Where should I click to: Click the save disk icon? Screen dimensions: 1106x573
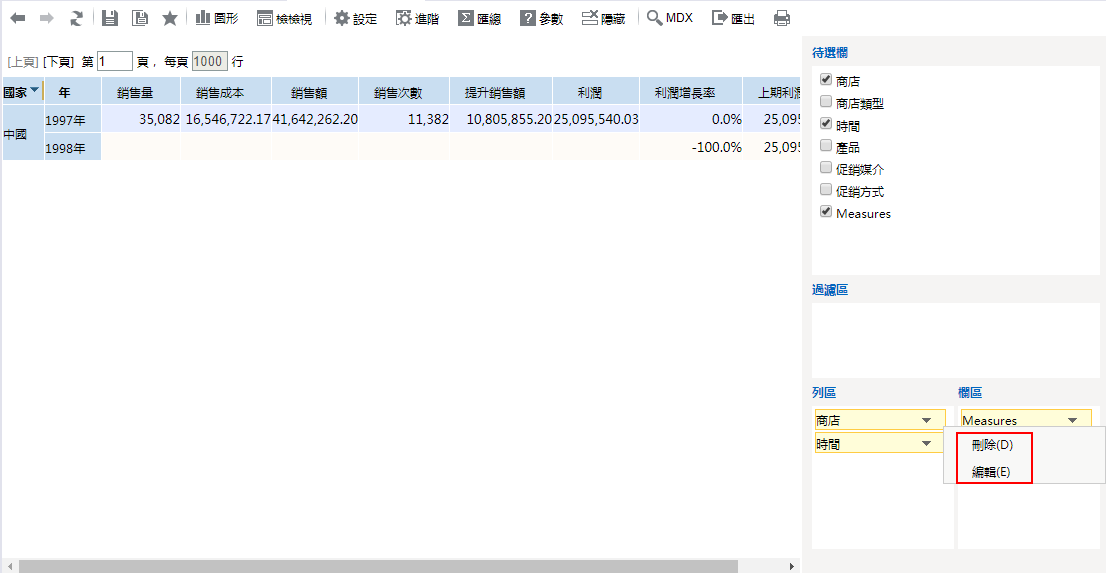coord(110,18)
